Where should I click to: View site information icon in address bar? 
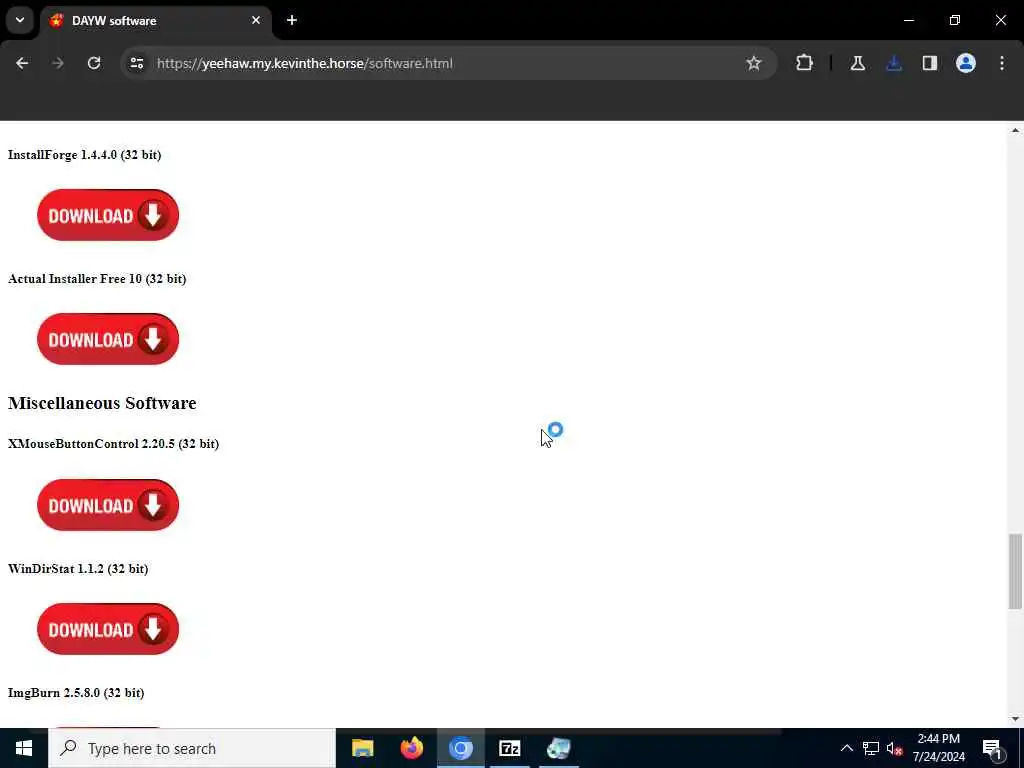[x=136, y=63]
